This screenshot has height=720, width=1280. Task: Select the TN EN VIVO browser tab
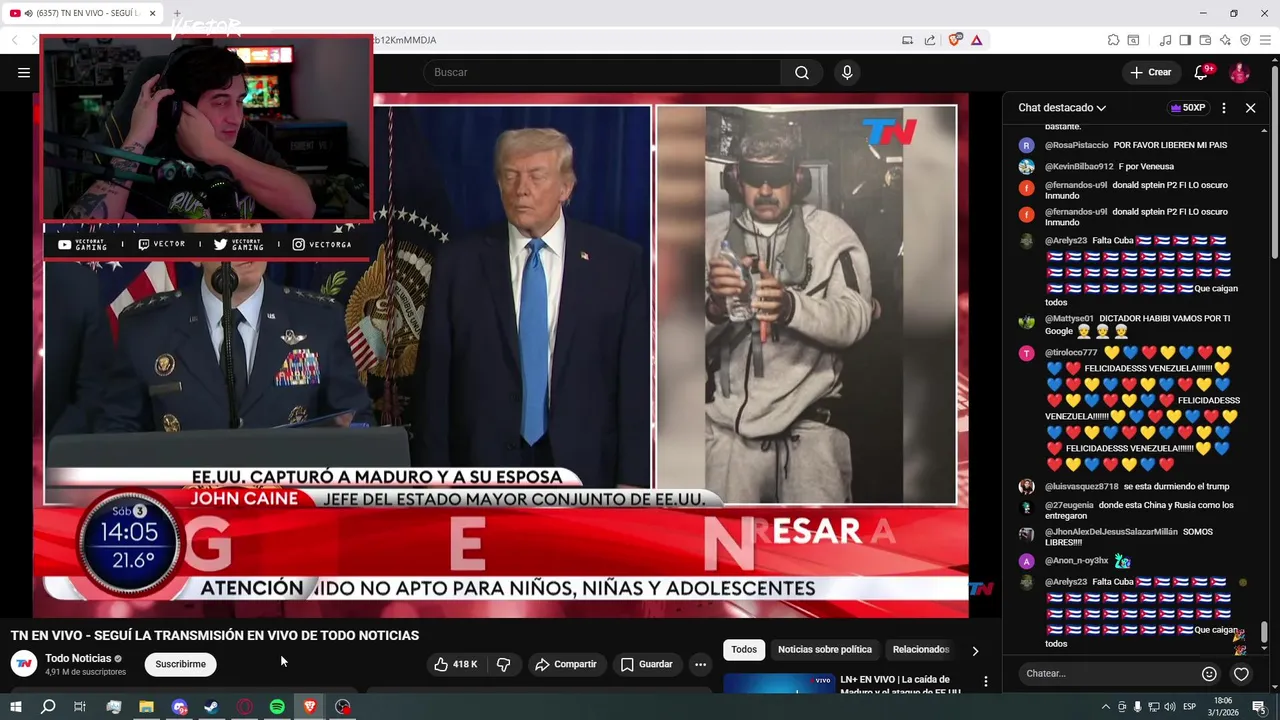84,13
